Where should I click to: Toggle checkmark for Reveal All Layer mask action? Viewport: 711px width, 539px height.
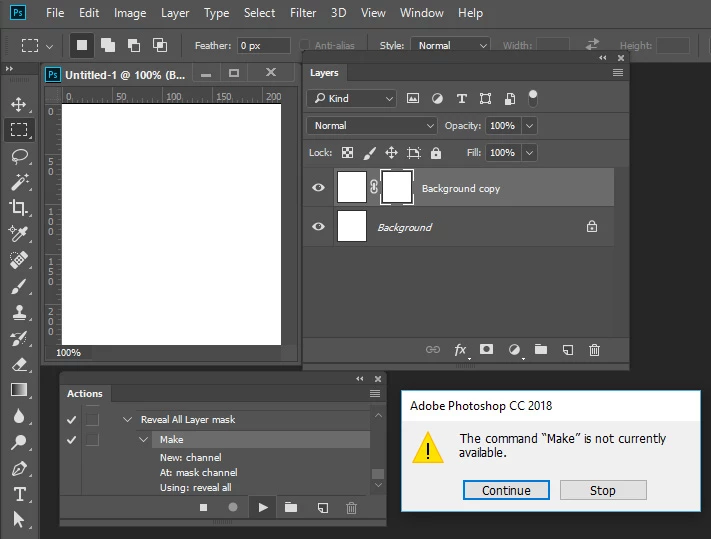pos(71,420)
